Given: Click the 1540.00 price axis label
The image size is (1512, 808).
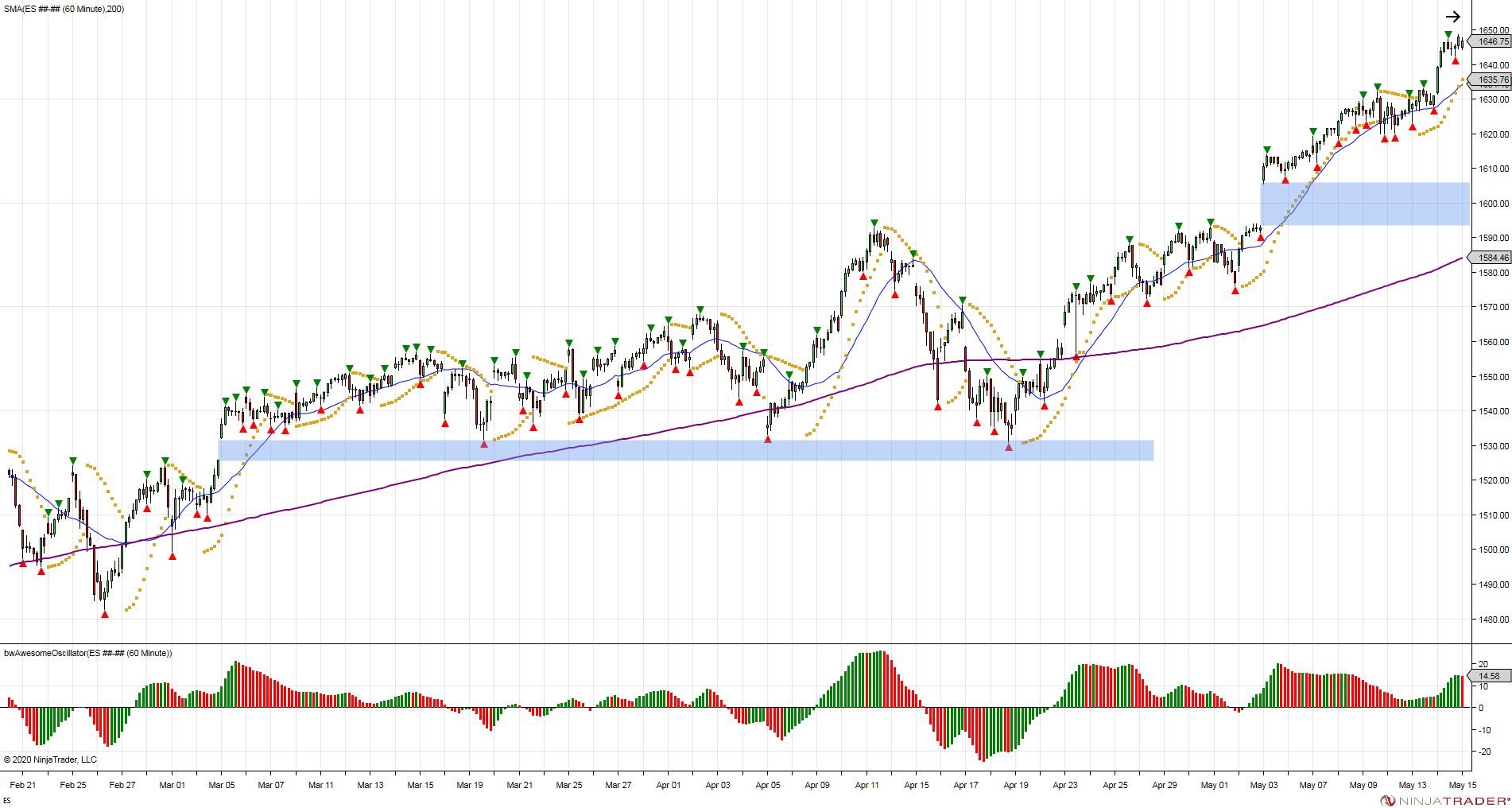Looking at the screenshot, I should point(1494,411).
